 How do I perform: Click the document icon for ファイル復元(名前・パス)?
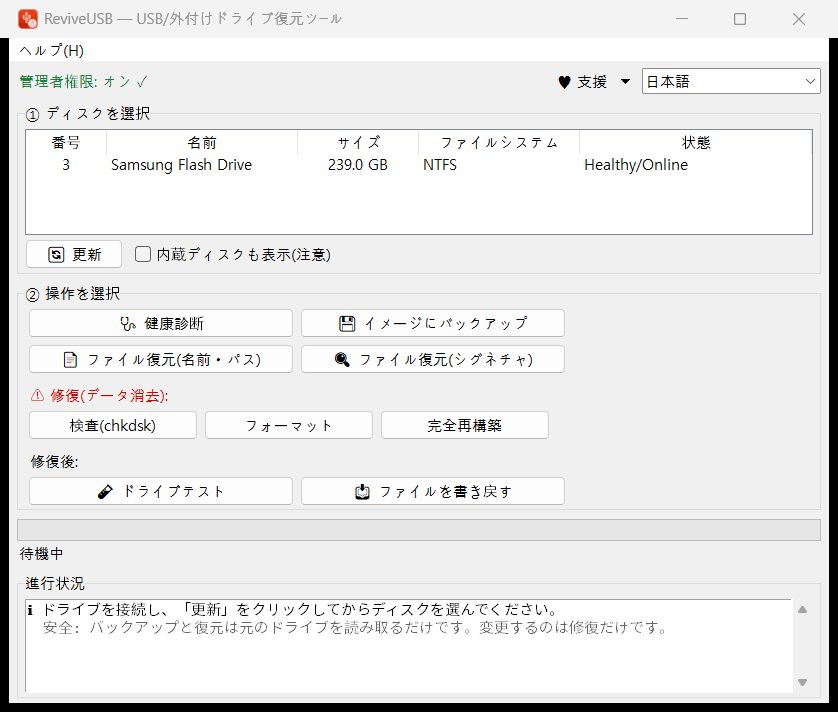[x=70, y=360]
